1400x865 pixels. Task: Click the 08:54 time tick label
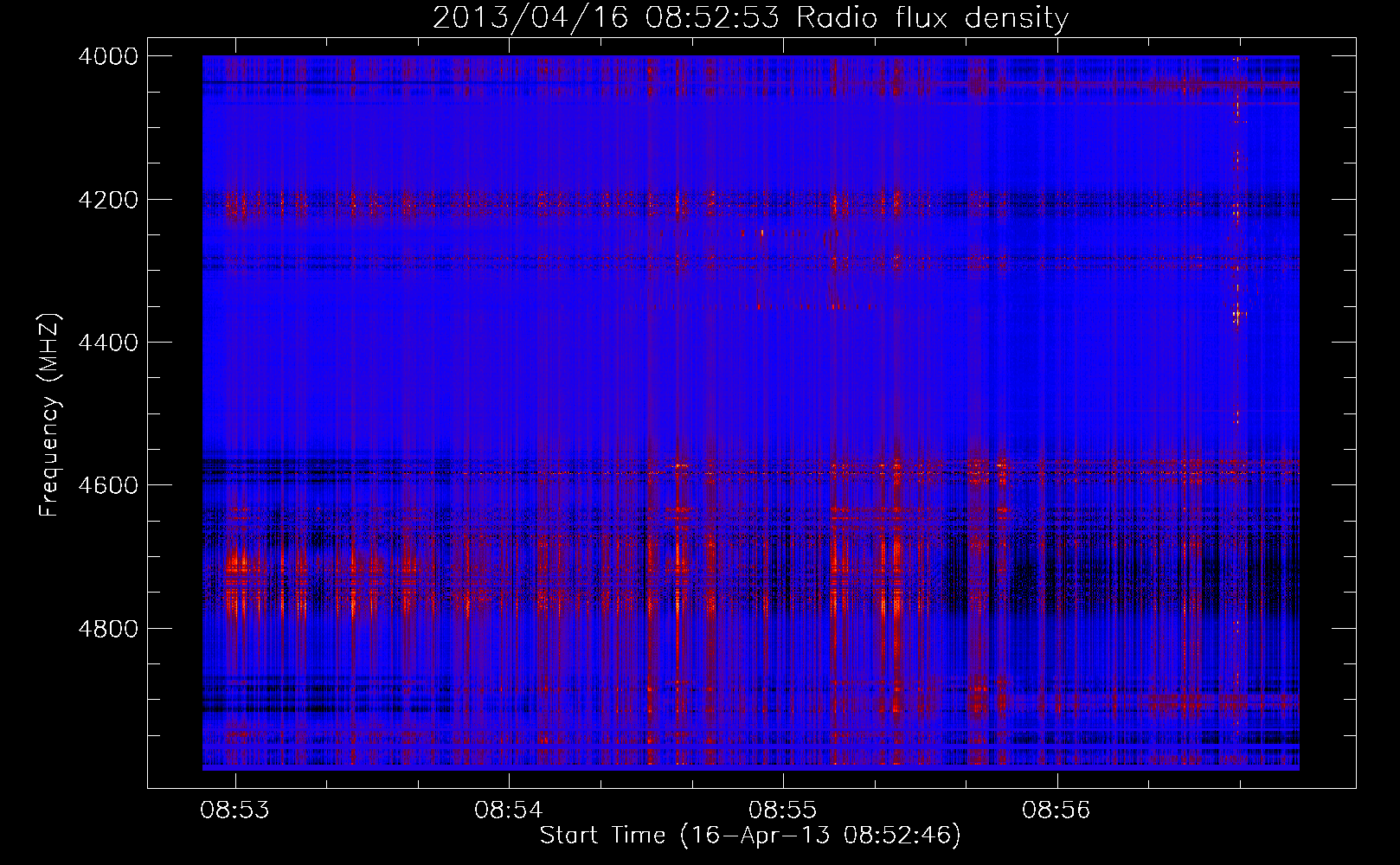(x=509, y=810)
